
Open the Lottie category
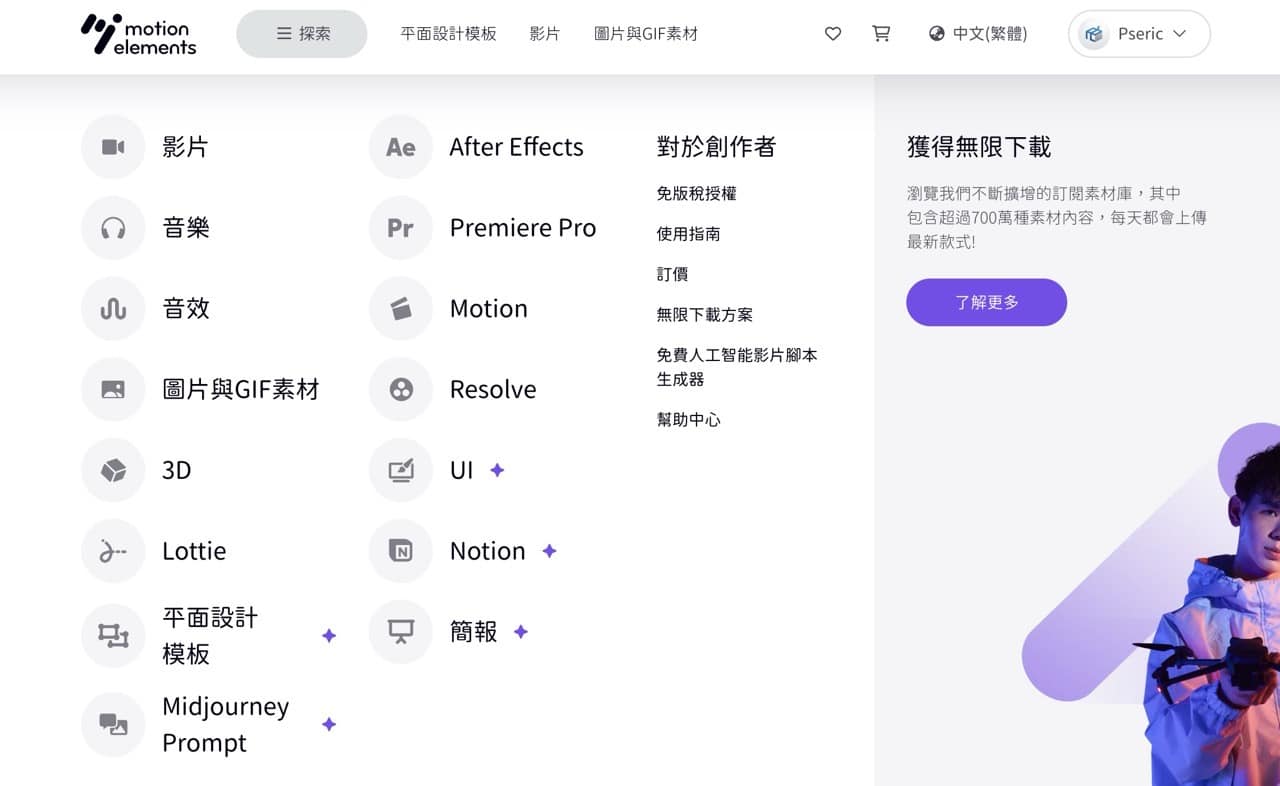click(194, 551)
